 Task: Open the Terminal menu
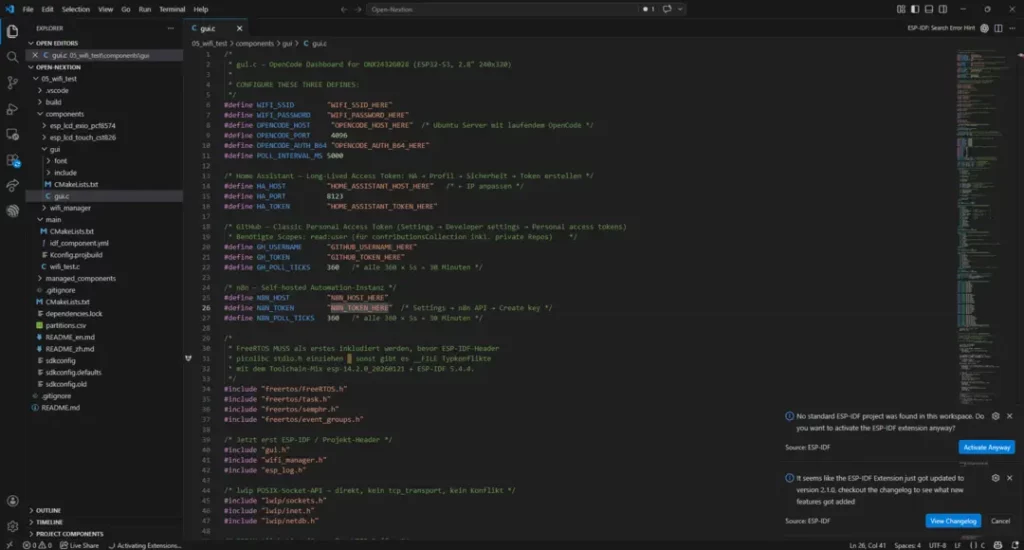[x=172, y=9]
